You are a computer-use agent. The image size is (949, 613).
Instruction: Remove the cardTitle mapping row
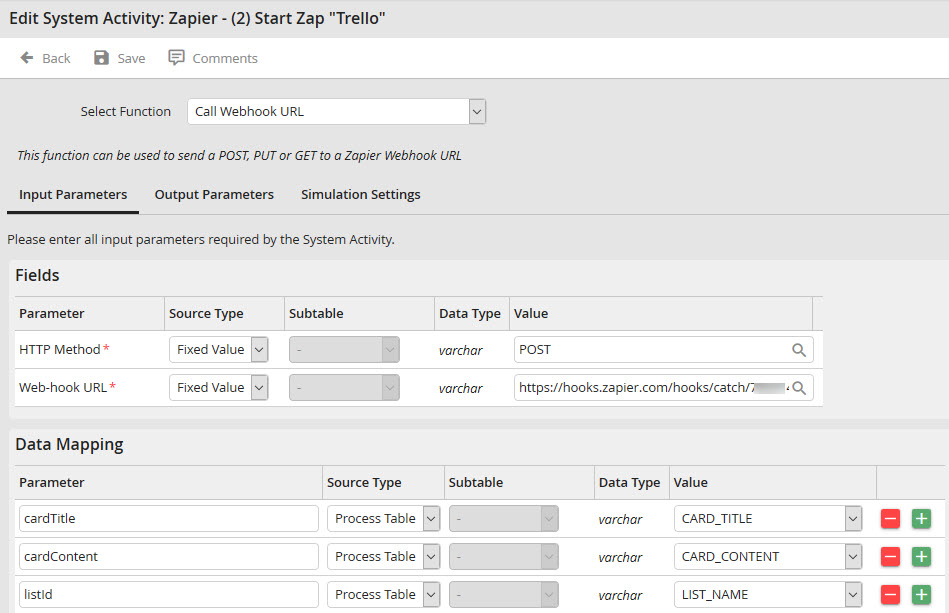tap(890, 519)
